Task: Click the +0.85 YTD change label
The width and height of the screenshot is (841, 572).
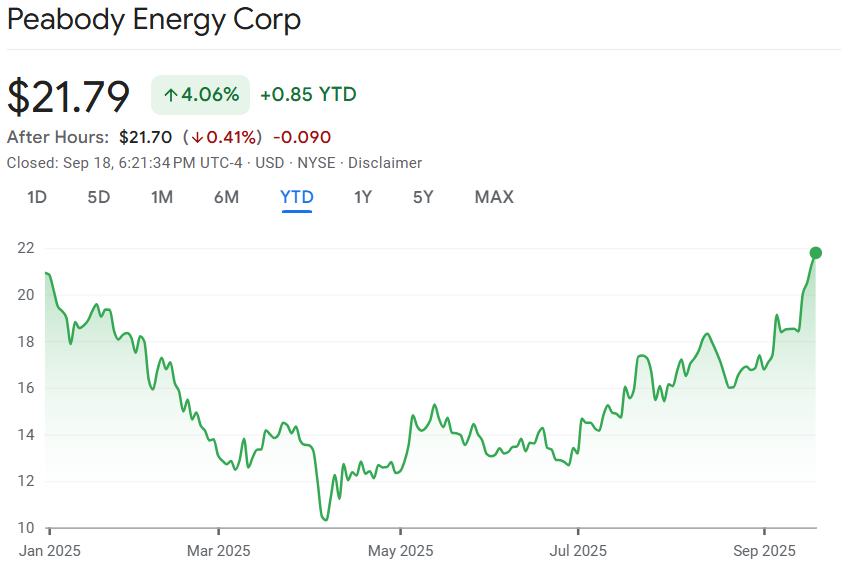Action: click(308, 95)
